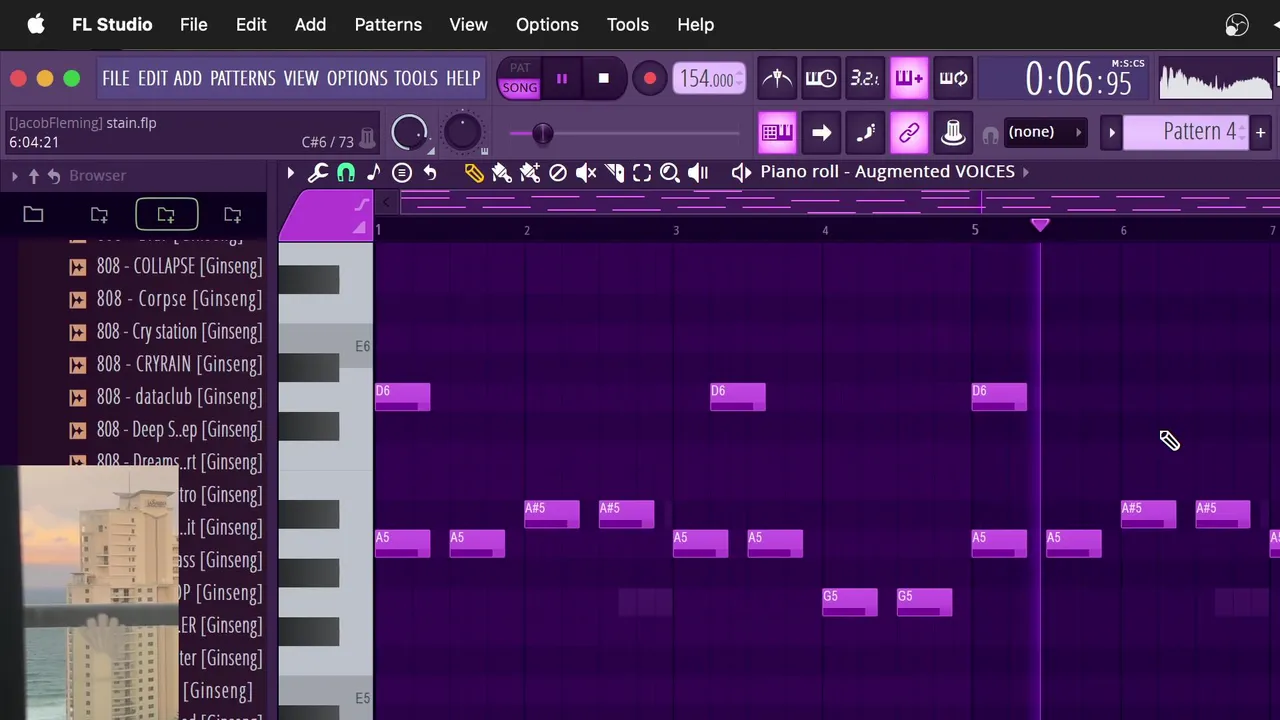The image size is (1280, 720).
Task: Click the time display 0:06:95
Action: click(x=1078, y=79)
